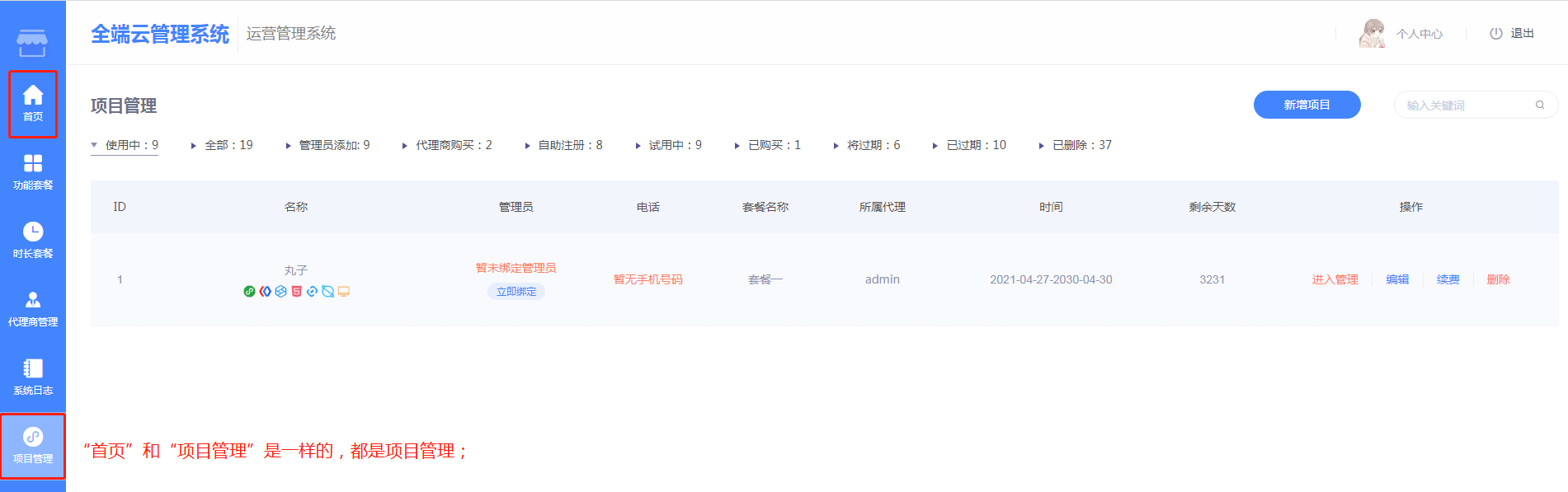Click the light-blue planet icon for 丸子

tap(327, 291)
